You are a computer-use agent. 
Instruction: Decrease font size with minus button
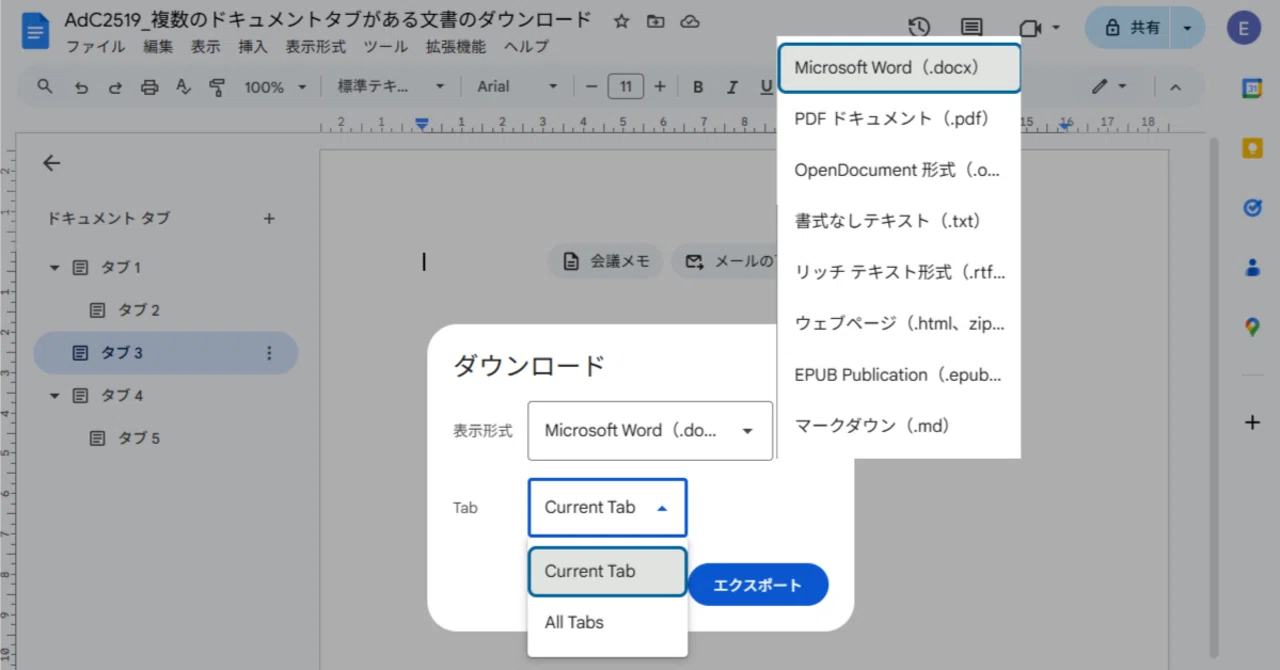[x=591, y=87]
